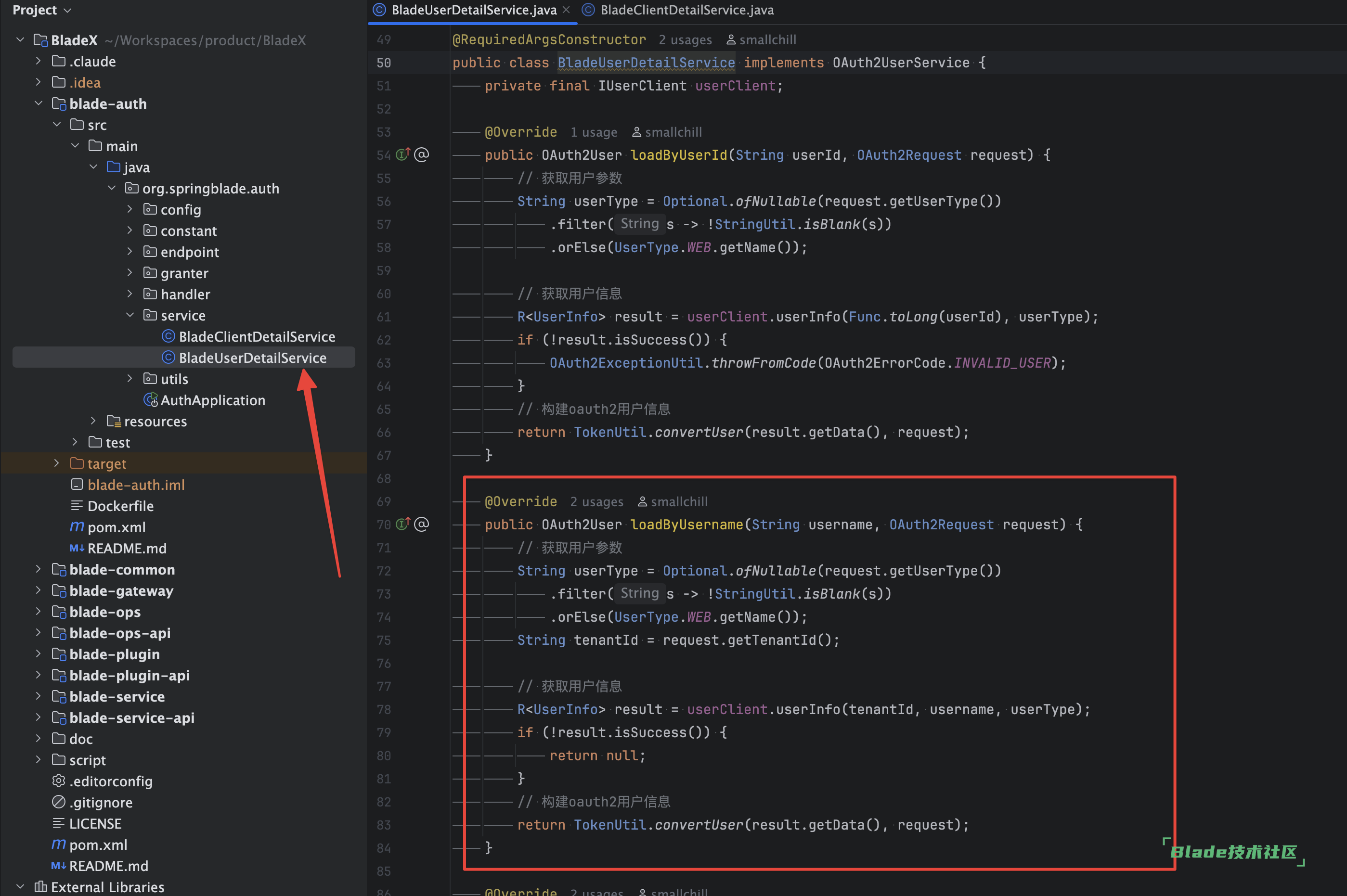The width and height of the screenshot is (1347, 896).
Task: Click the BladeClientDetailService class icon in tree
Action: (168, 336)
